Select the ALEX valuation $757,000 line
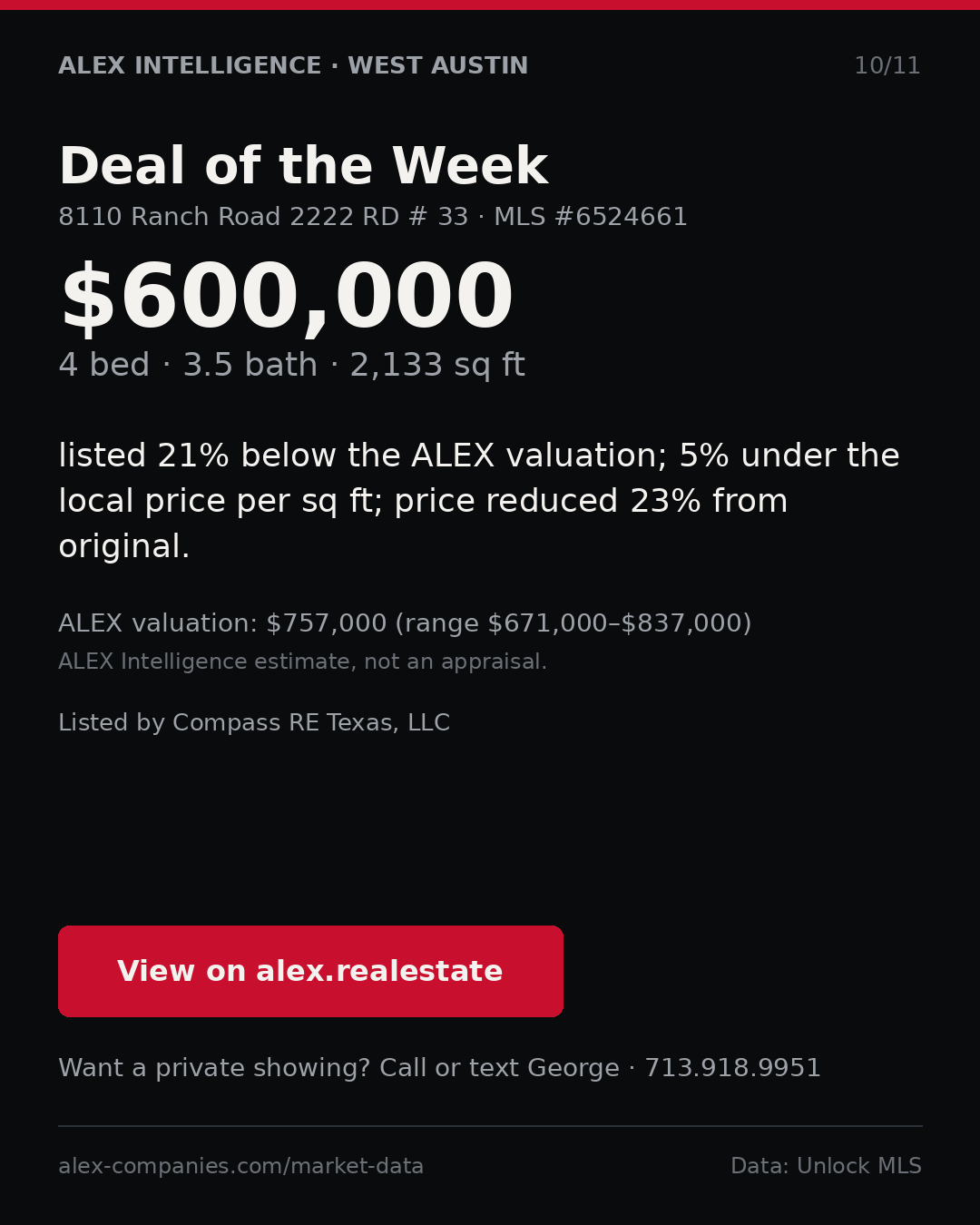This screenshot has height=1225, width=980. tap(405, 623)
